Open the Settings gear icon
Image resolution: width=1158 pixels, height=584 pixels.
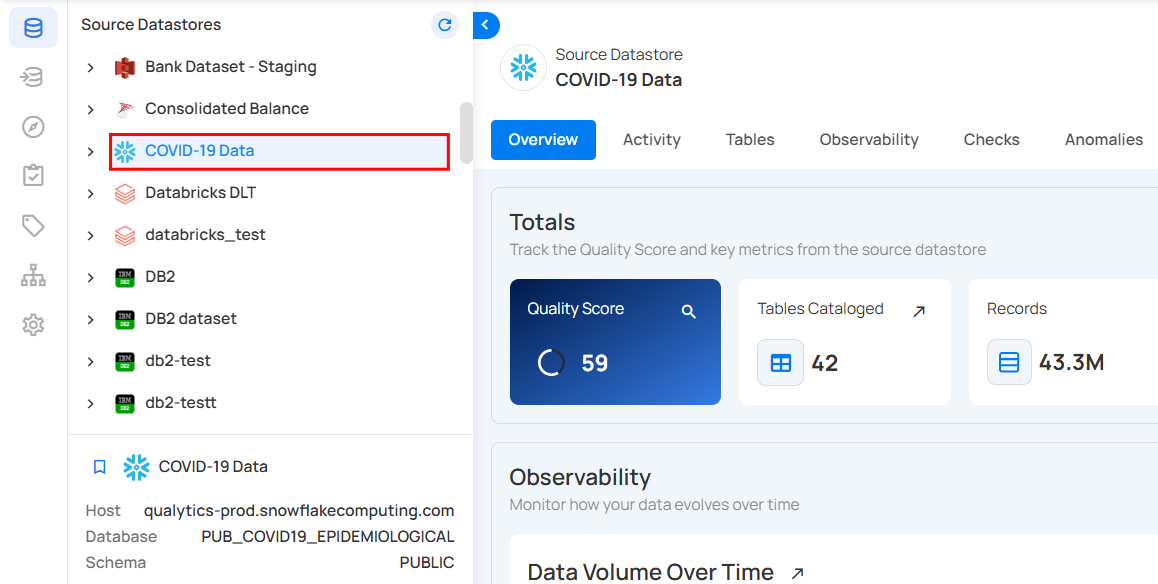pyautogui.click(x=33, y=325)
